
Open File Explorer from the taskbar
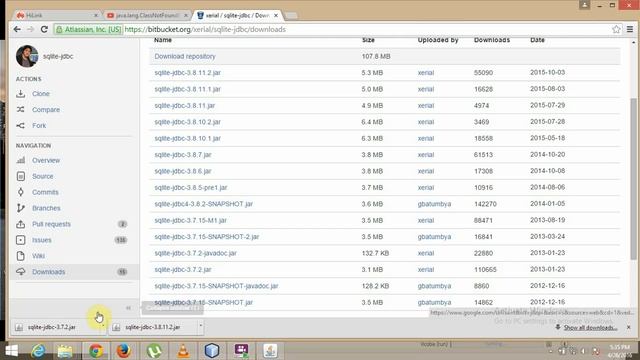pos(65,351)
